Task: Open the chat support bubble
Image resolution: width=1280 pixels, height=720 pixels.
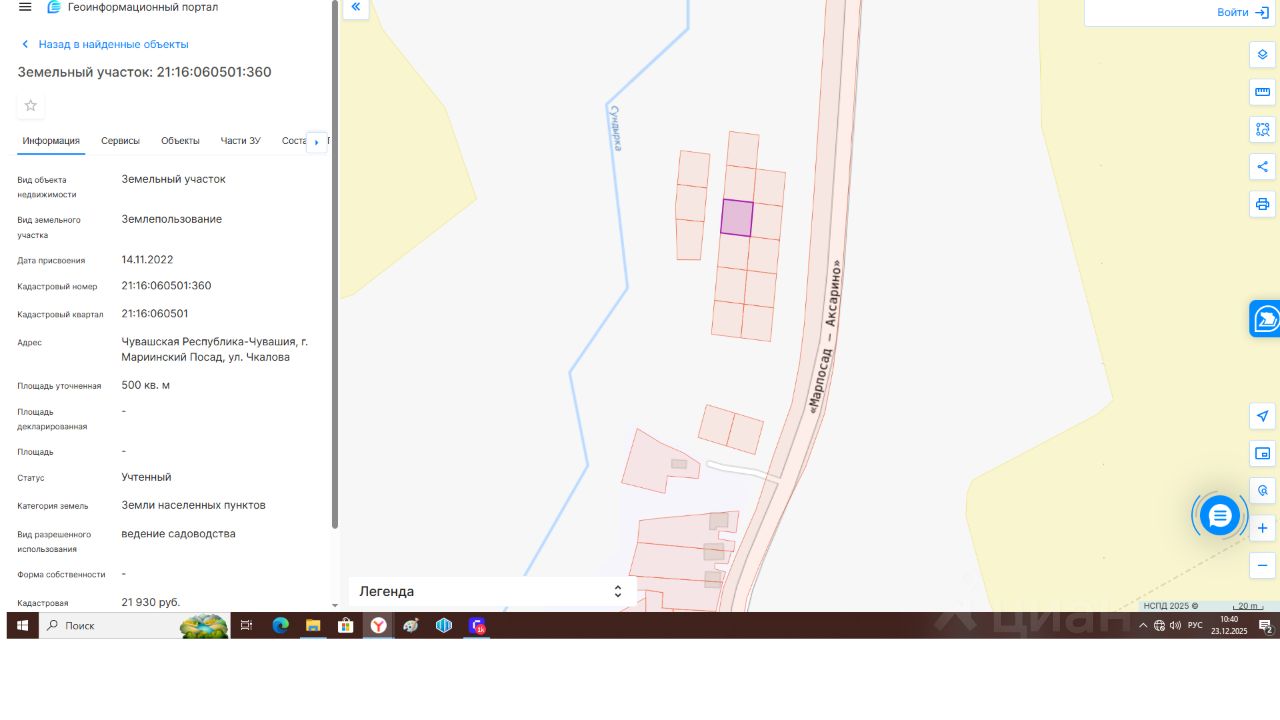Action: pos(1220,516)
